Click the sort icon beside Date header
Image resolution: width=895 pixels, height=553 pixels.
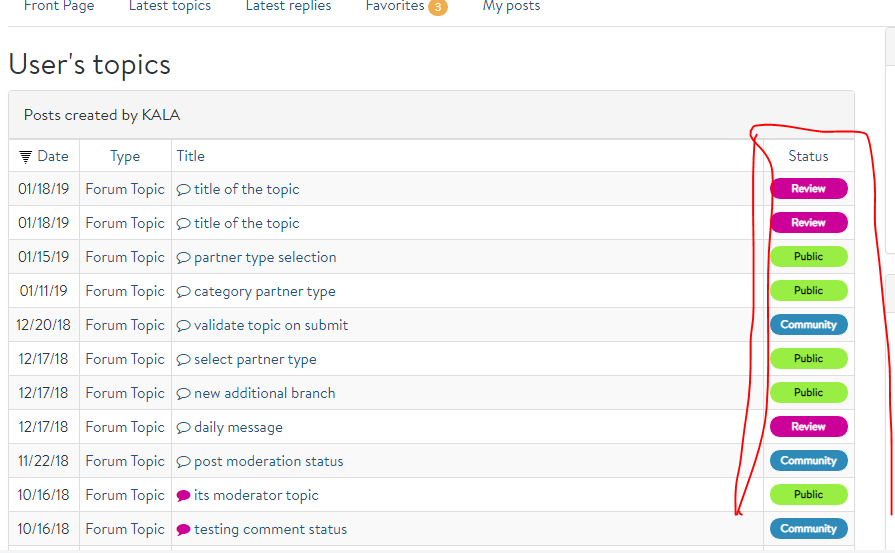tap(25, 157)
